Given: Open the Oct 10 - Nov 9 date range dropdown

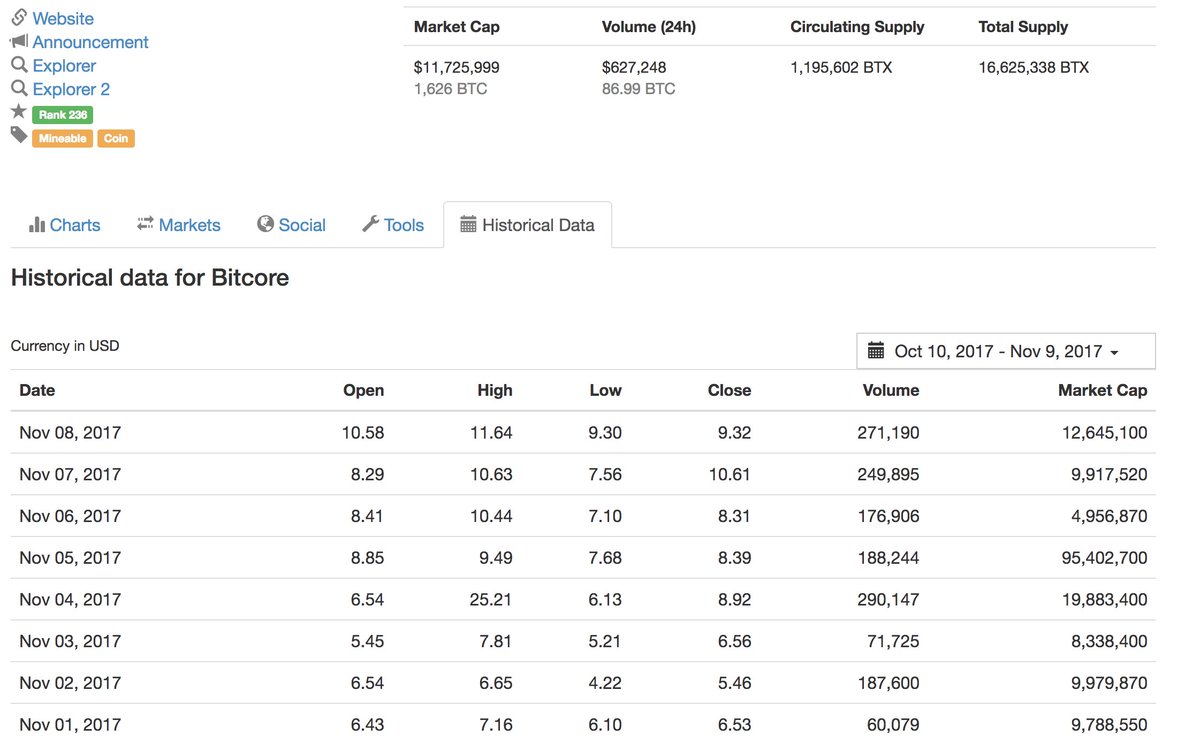Looking at the screenshot, I should click(x=1006, y=351).
